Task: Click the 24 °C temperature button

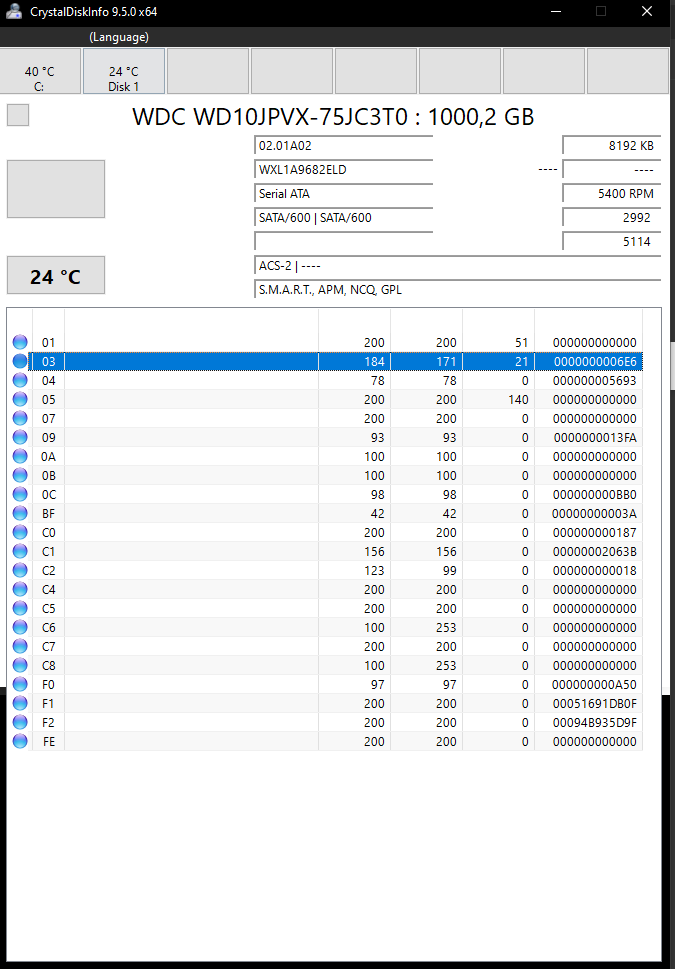Action: click(x=56, y=275)
